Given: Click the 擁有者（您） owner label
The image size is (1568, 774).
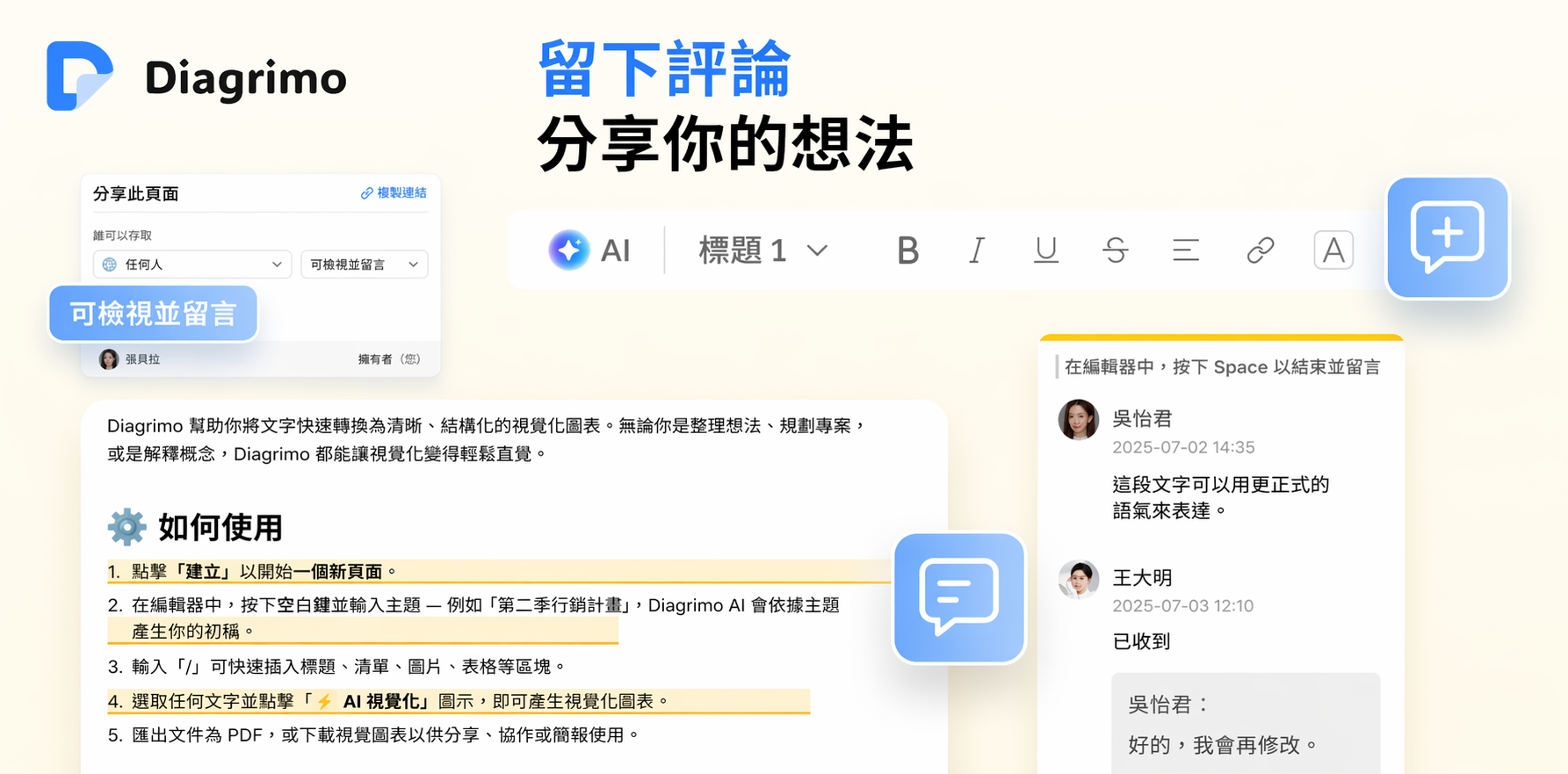Looking at the screenshot, I should coord(389,358).
